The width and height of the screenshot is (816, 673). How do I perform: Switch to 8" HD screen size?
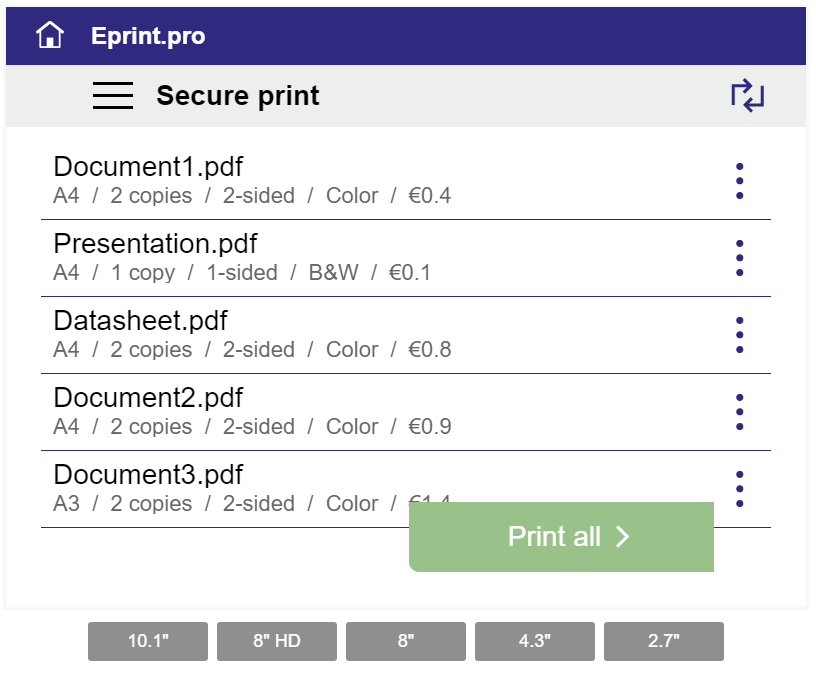pyautogui.click(x=277, y=641)
